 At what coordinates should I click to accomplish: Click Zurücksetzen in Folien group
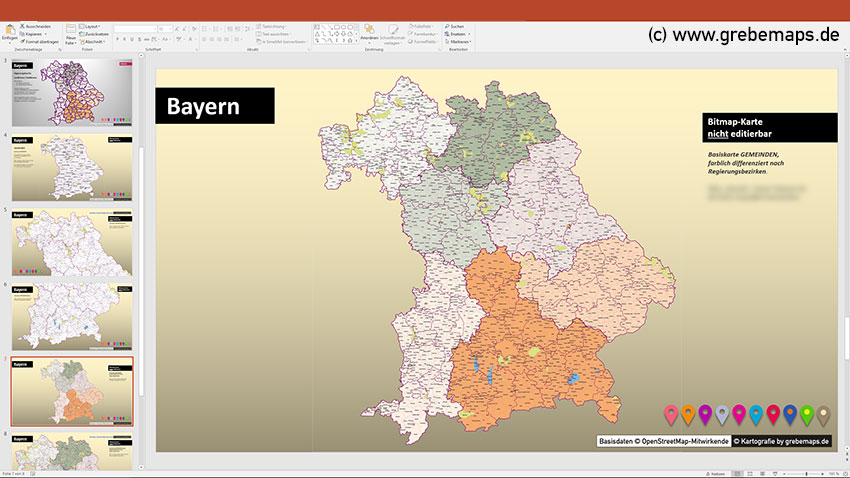[94, 34]
